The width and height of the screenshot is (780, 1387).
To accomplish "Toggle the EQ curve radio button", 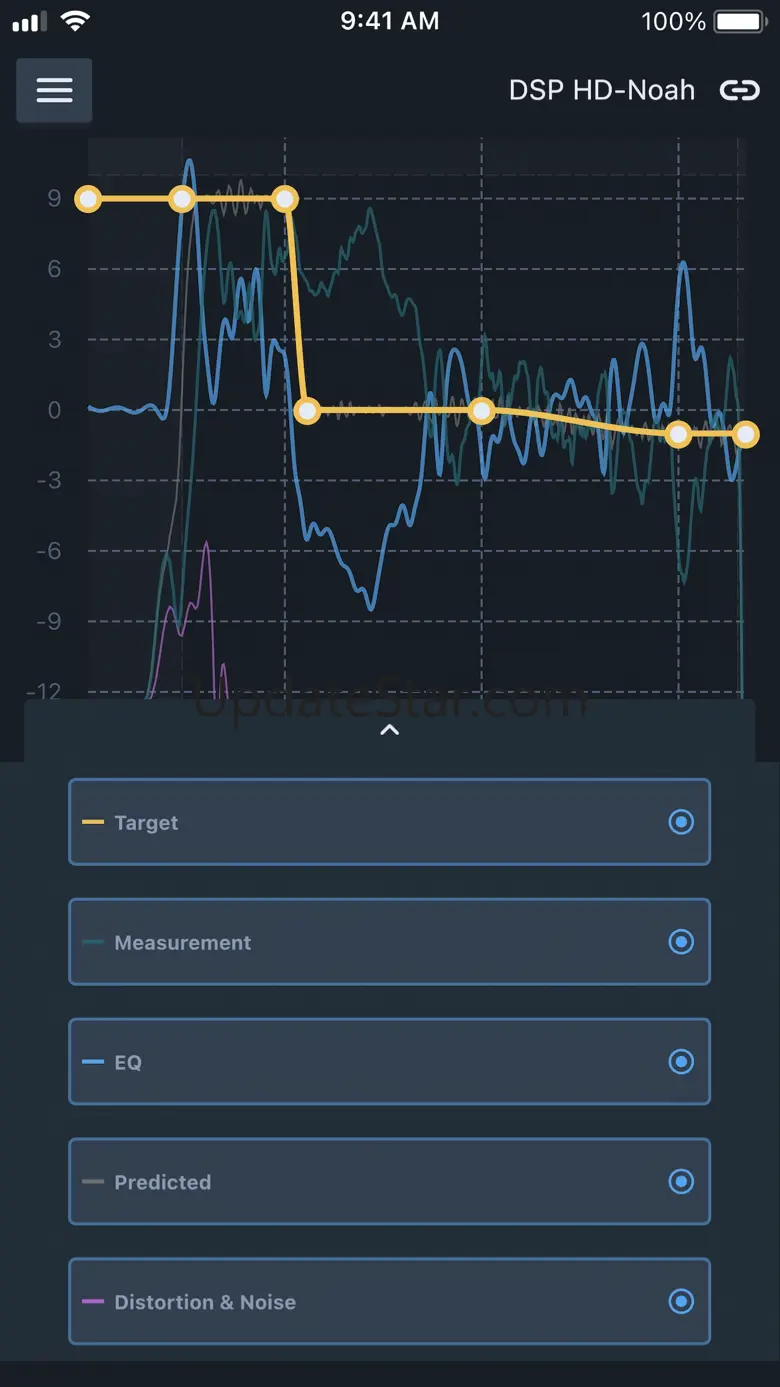I will click(x=681, y=1062).
